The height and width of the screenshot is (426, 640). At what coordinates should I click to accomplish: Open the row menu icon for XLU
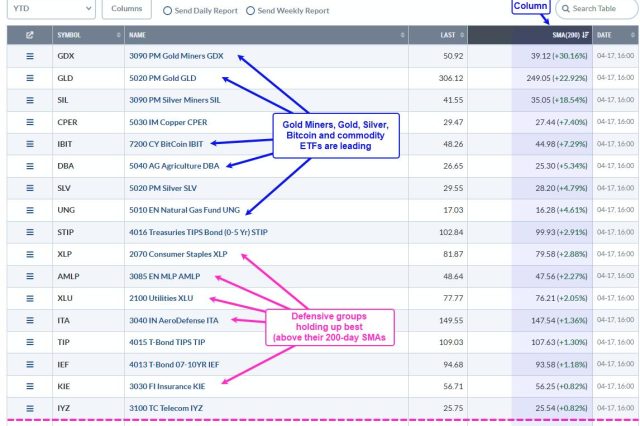[30, 297]
